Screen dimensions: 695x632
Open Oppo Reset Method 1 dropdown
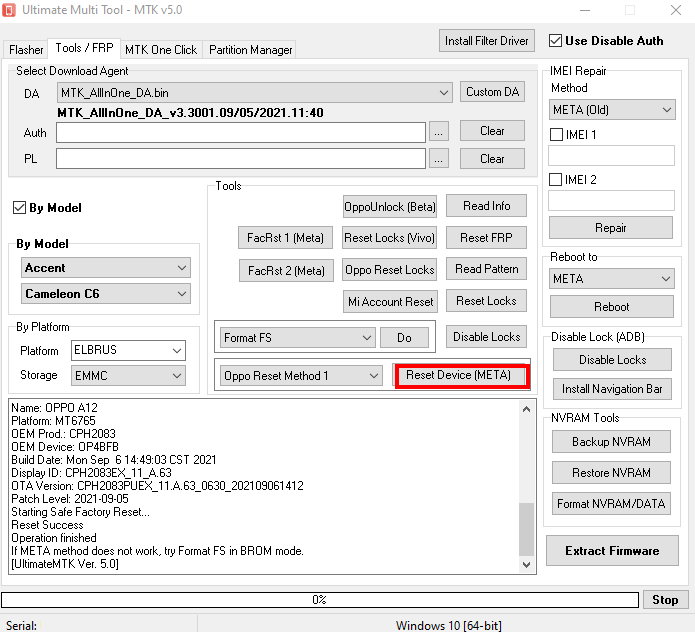[301, 375]
